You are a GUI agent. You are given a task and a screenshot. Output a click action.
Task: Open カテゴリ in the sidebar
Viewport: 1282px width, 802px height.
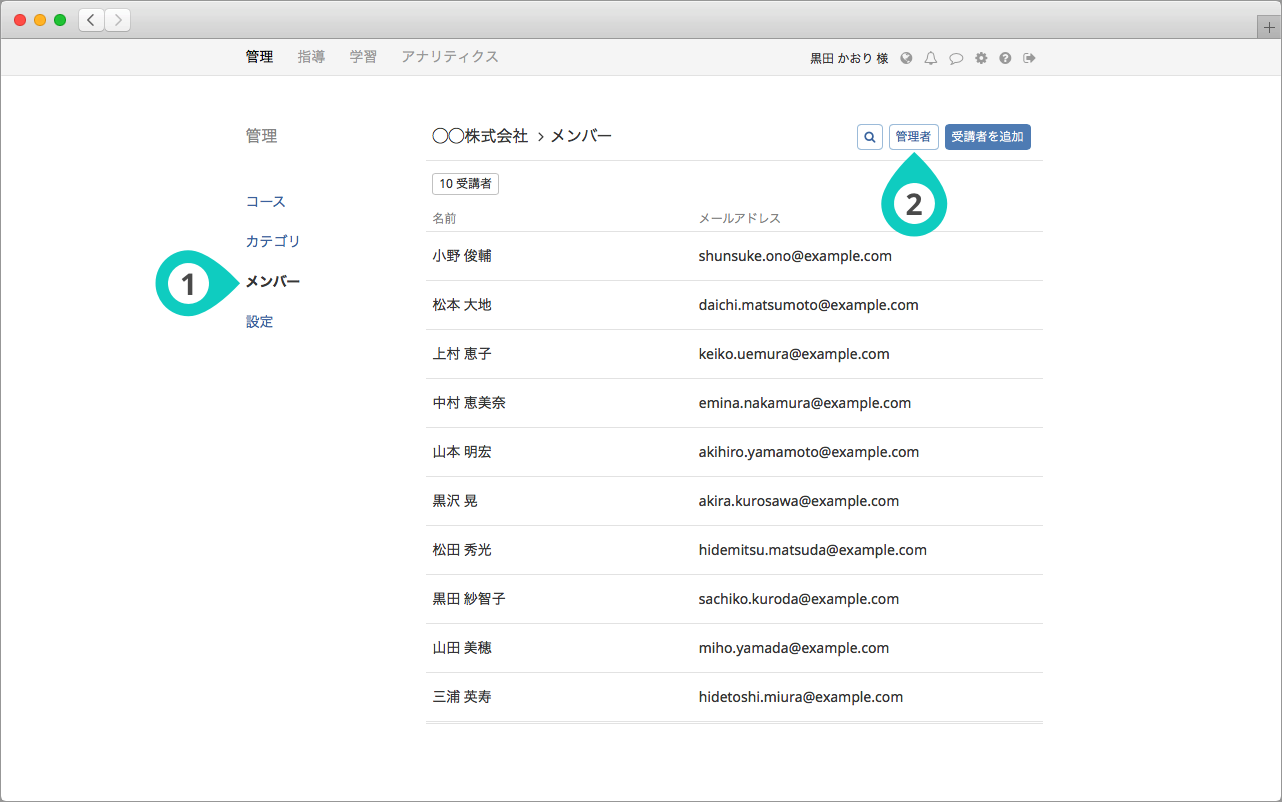(273, 242)
